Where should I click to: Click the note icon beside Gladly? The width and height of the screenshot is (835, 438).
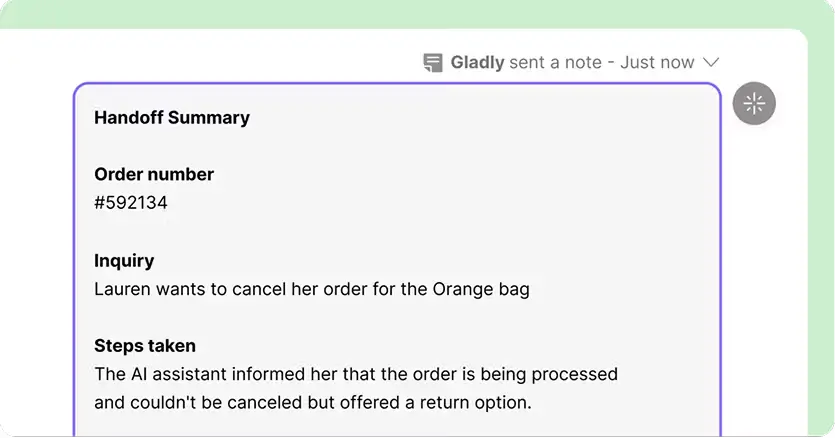[432, 62]
